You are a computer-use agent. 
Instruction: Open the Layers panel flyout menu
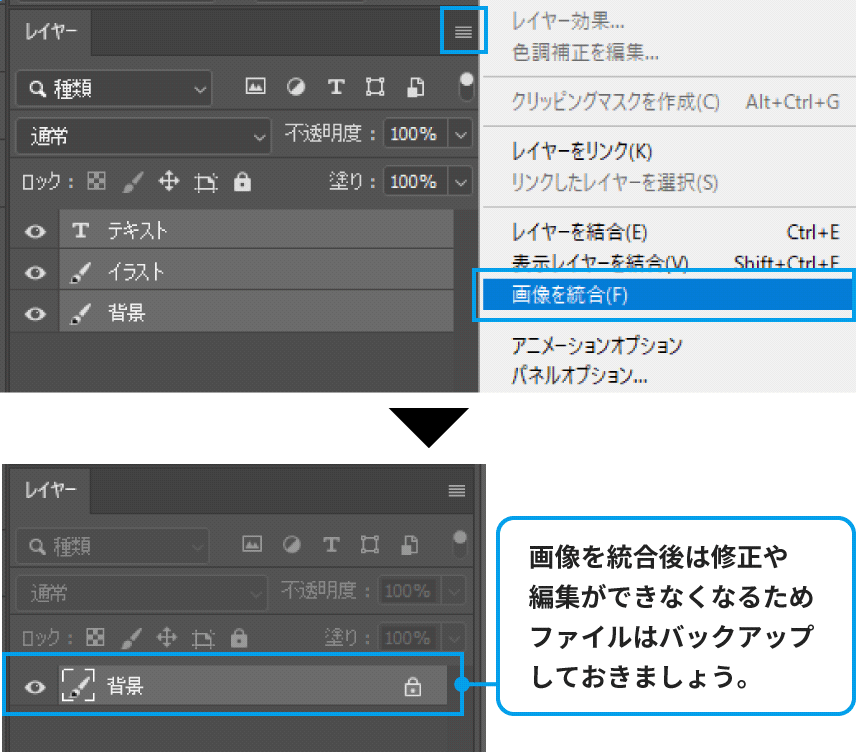pos(461,31)
